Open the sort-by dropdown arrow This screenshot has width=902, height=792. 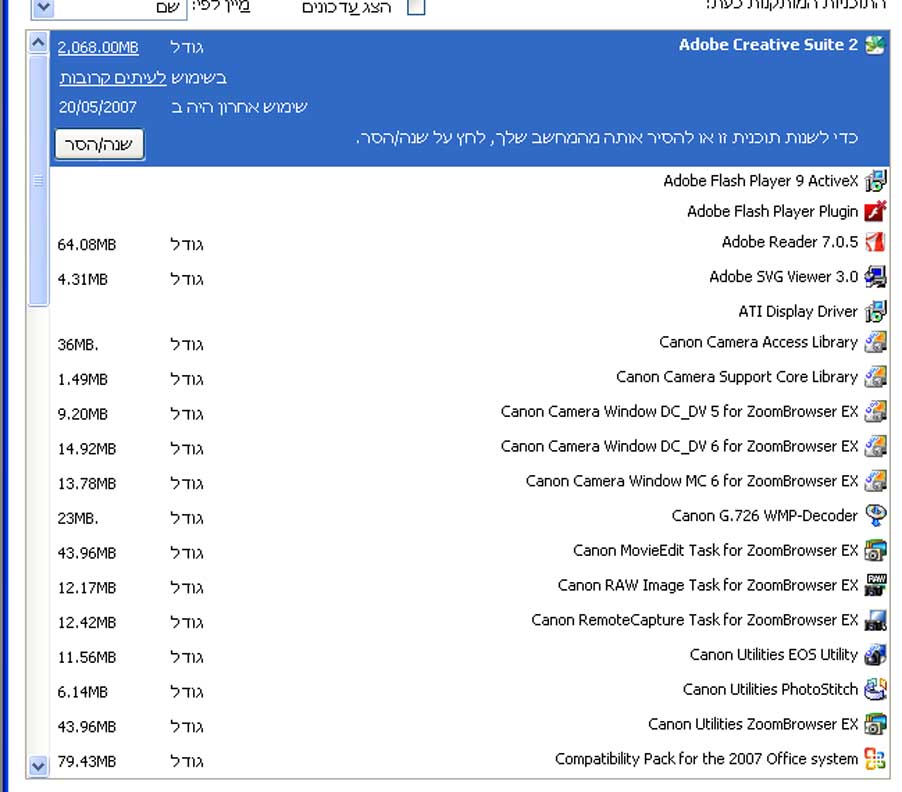pos(43,7)
